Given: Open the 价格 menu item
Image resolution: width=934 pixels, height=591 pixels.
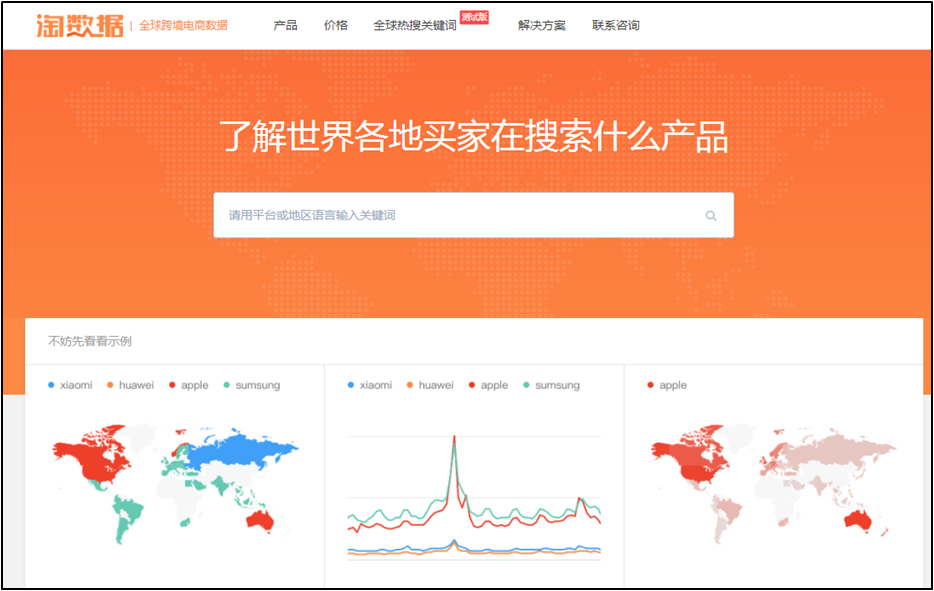Looking at the screenshot, I should tap(336, 25).
